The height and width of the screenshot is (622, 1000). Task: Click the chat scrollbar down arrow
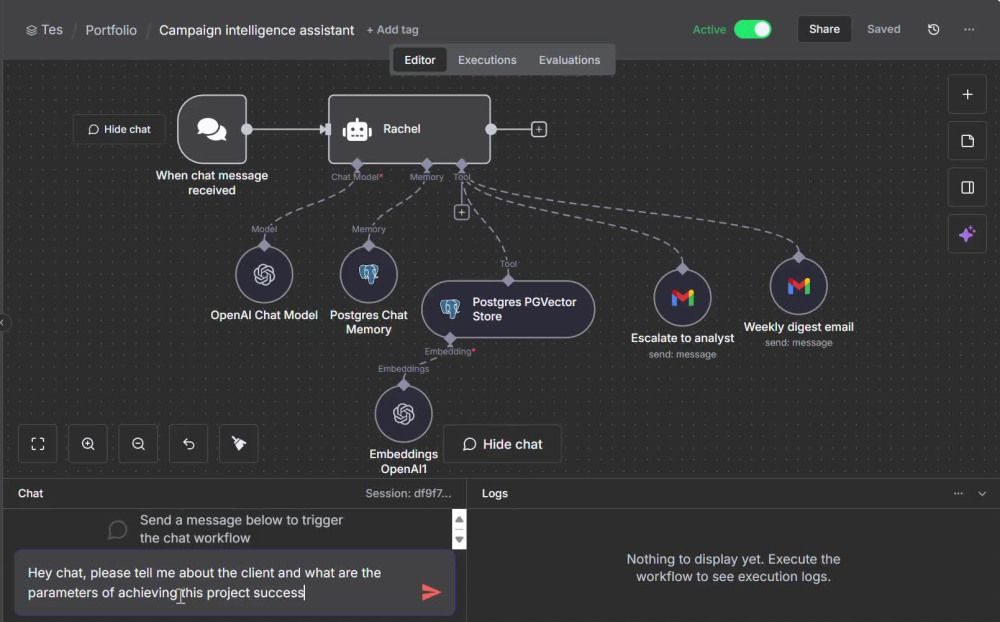459,540
